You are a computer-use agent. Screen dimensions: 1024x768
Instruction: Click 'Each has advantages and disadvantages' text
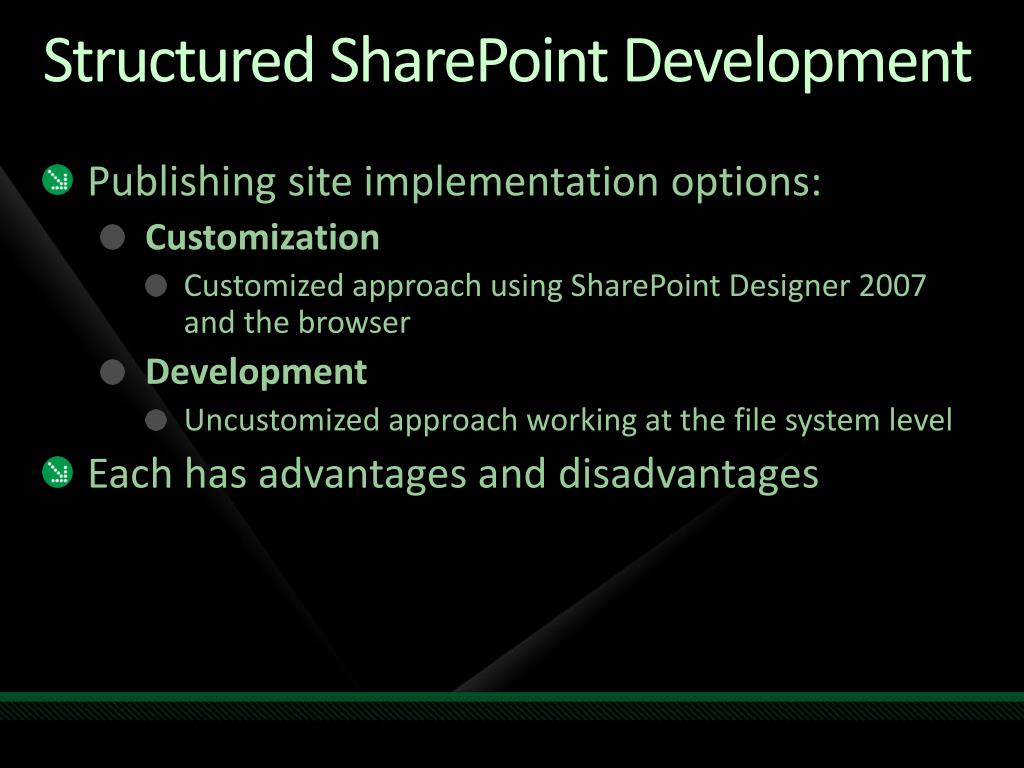coord(453,473)
